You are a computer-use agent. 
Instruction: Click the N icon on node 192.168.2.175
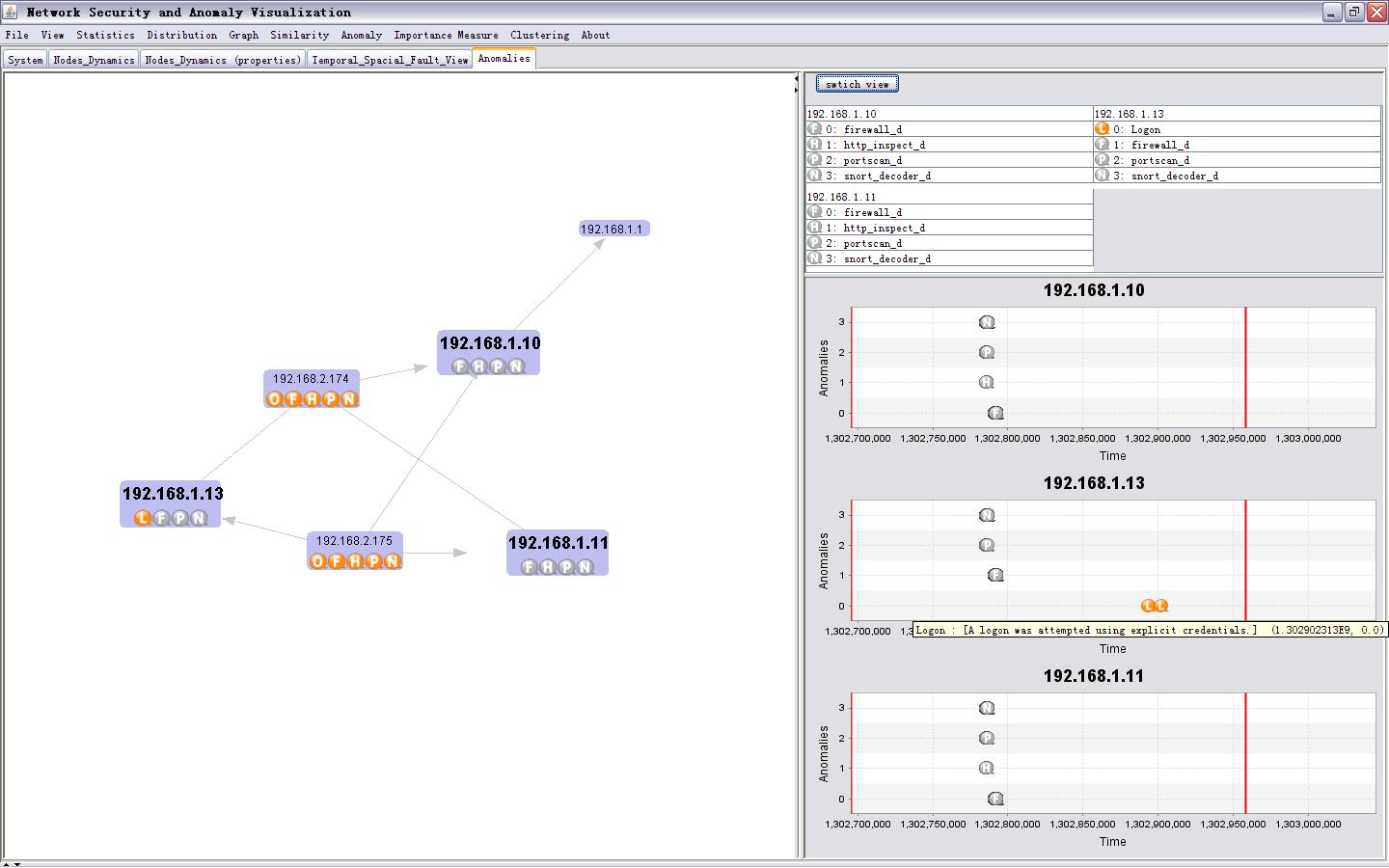click(393, 561)
